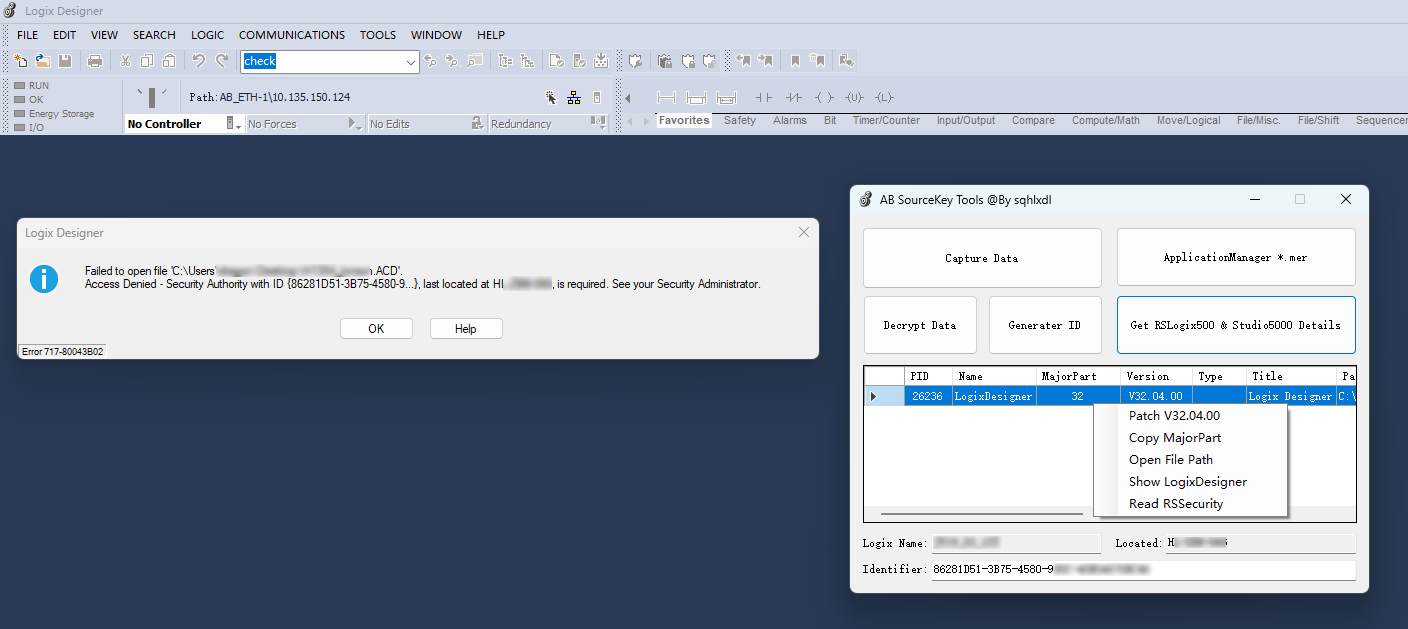Select the Examine Off (XIO) instruction icon
The height and width of the screenshot is (629, 1408).
[794, 98]
